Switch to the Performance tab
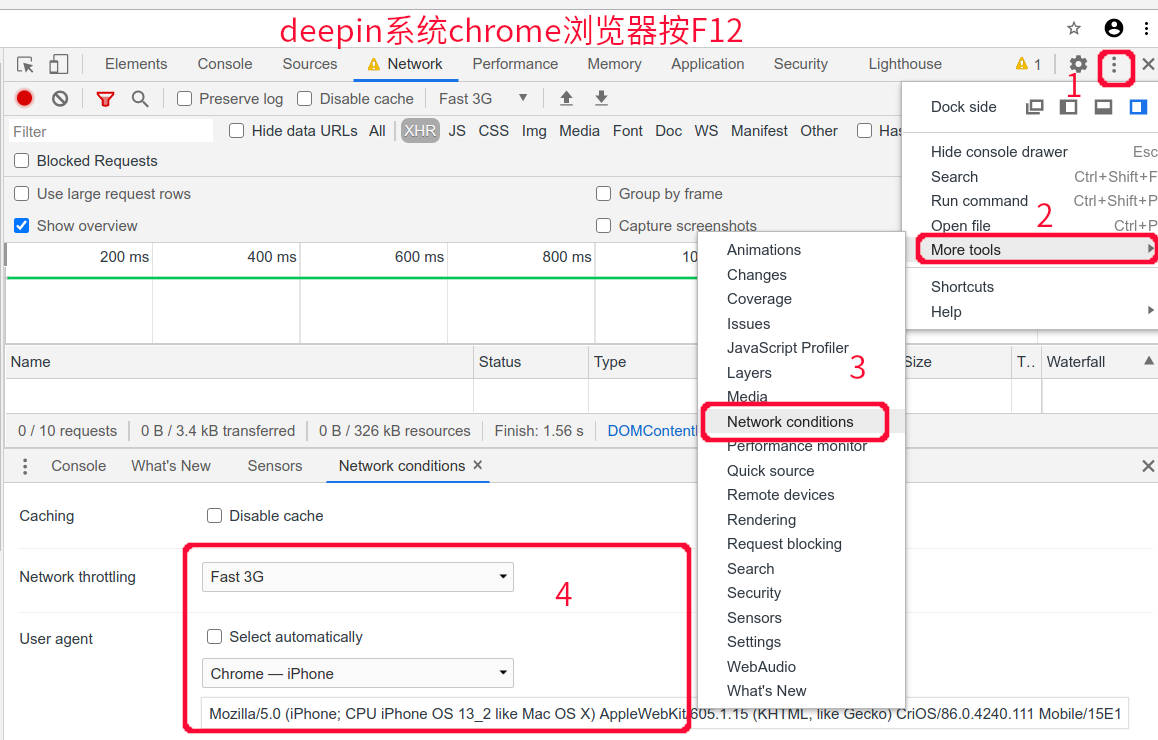Image resolution: width=1158 pixels, height=740 pixels. (x=515, y=64)
